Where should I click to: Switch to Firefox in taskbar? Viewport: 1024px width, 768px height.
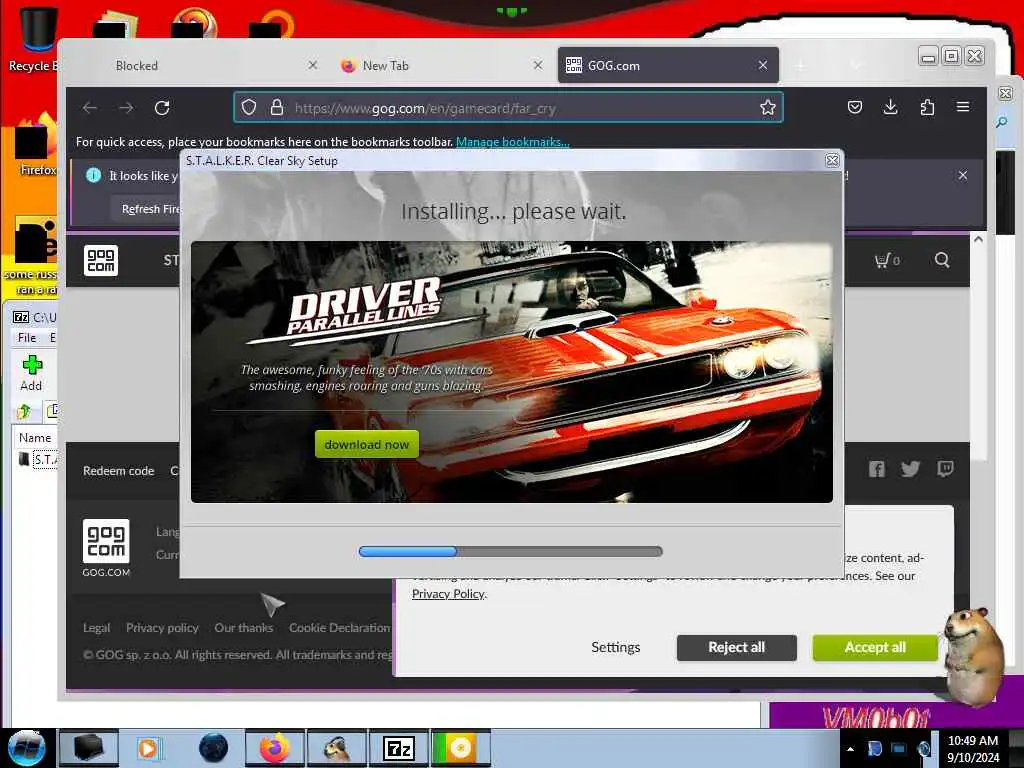(275, 748)
